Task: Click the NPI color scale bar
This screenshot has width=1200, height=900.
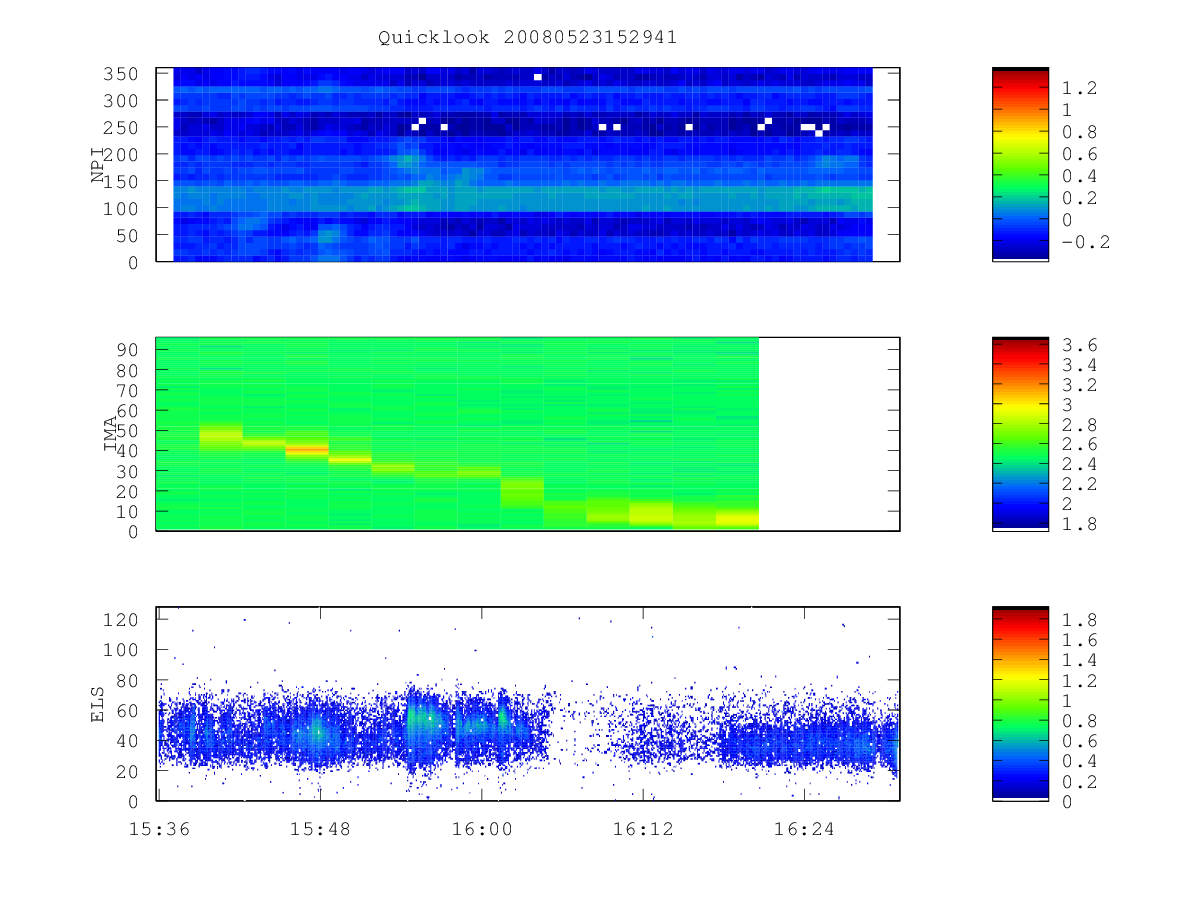Action: (x=1020, y=164)
